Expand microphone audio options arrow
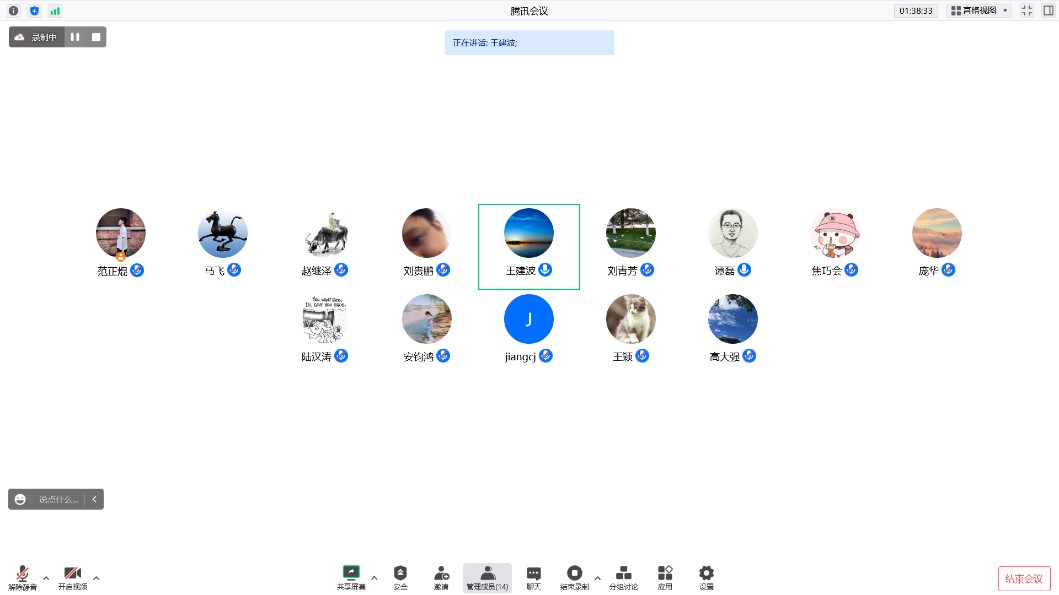The height and width of the screenshot is (595, 1059). click(46, 578)
